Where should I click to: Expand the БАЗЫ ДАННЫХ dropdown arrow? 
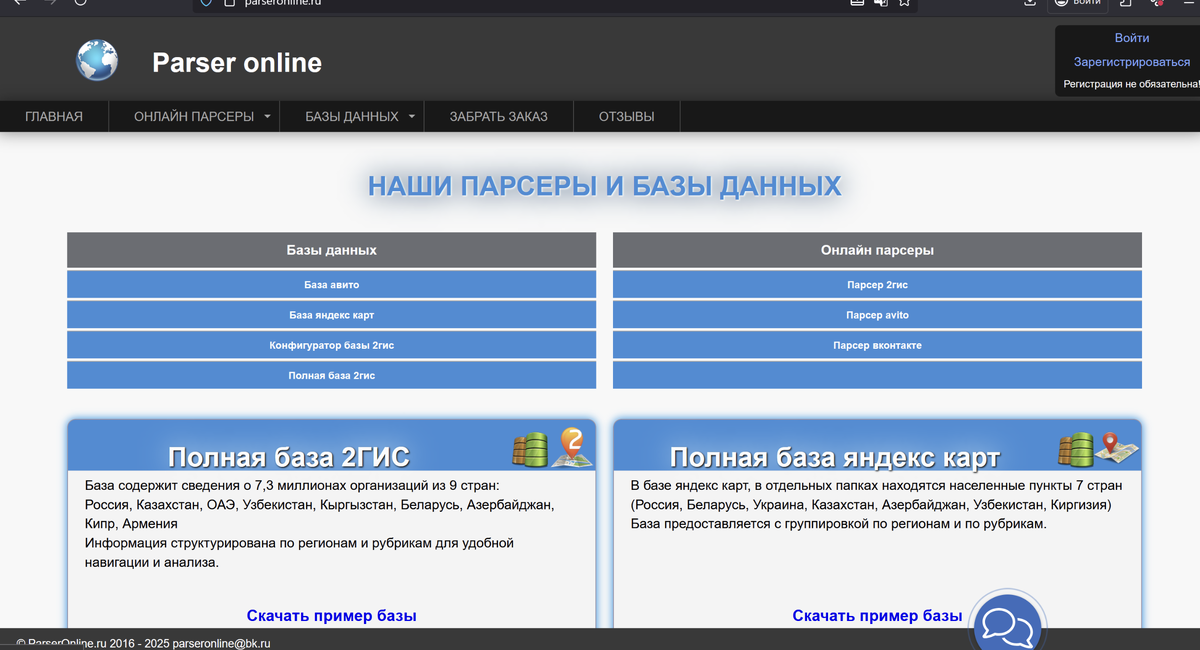[411, 117]
